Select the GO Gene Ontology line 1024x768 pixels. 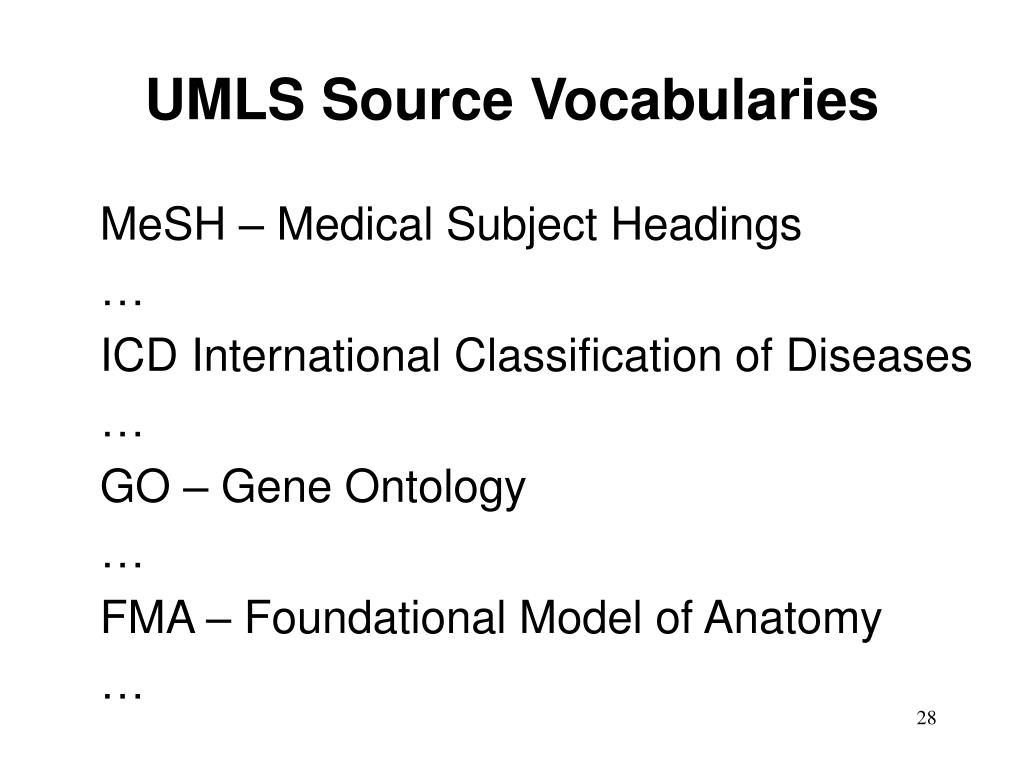click(313, 488)
